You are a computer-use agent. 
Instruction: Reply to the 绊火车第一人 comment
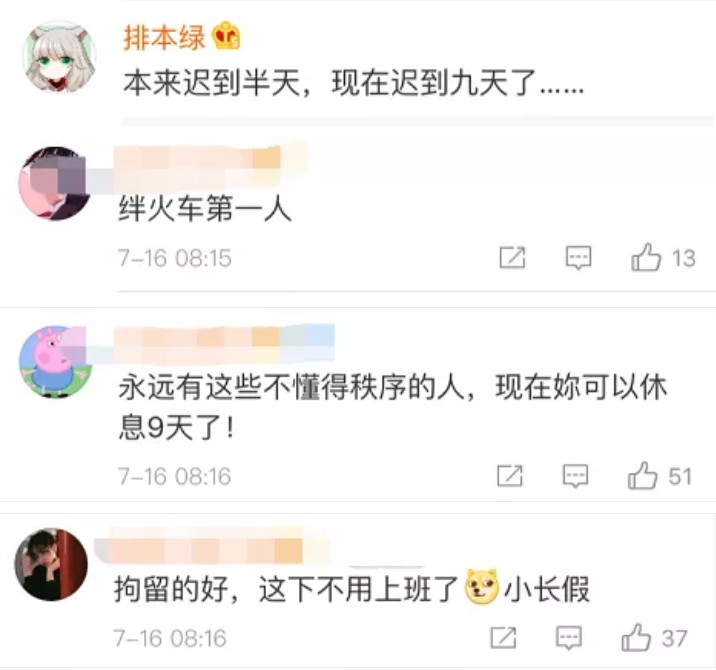(x=578, y=258)
